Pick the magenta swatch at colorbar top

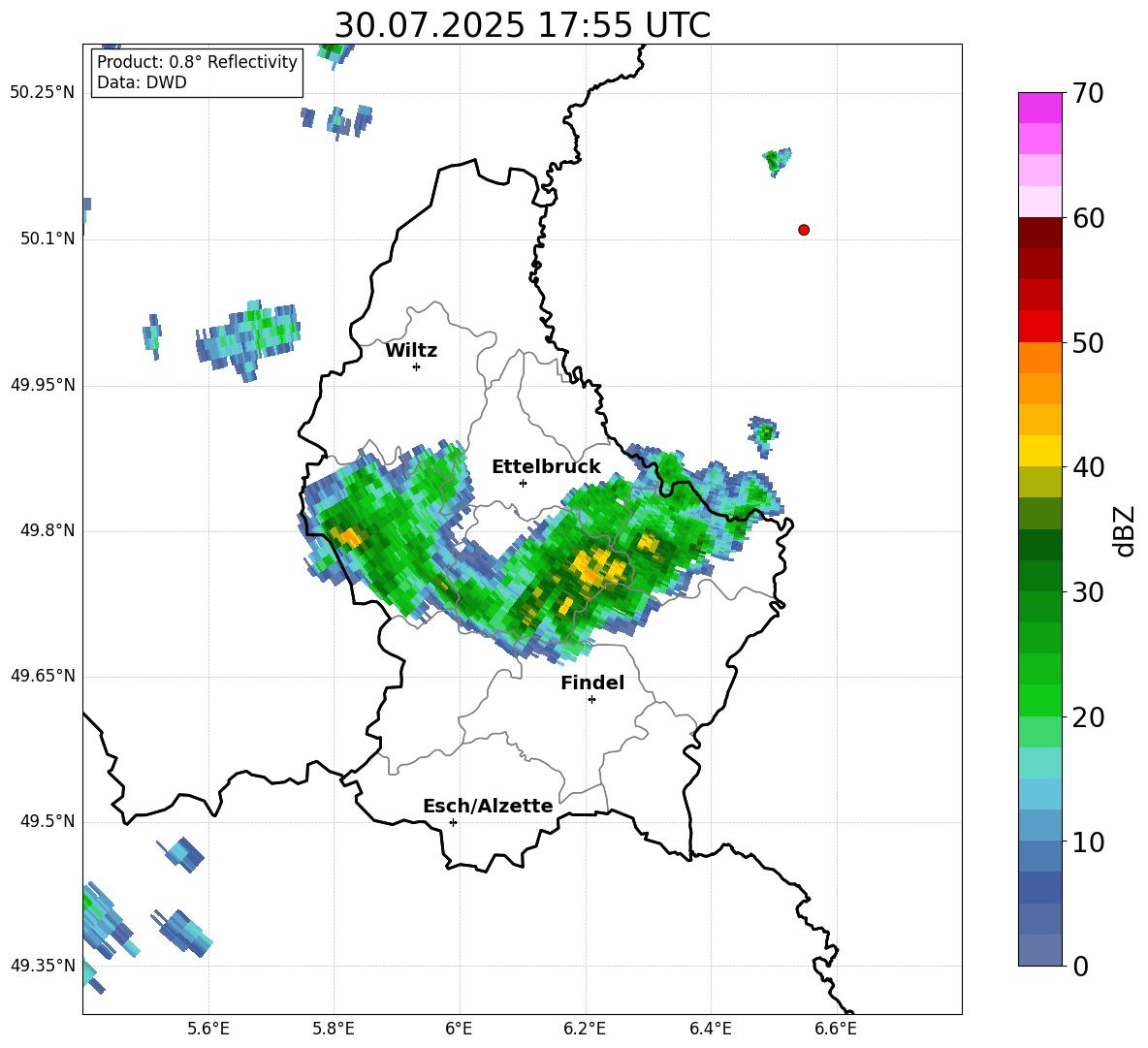[1039, 108]
